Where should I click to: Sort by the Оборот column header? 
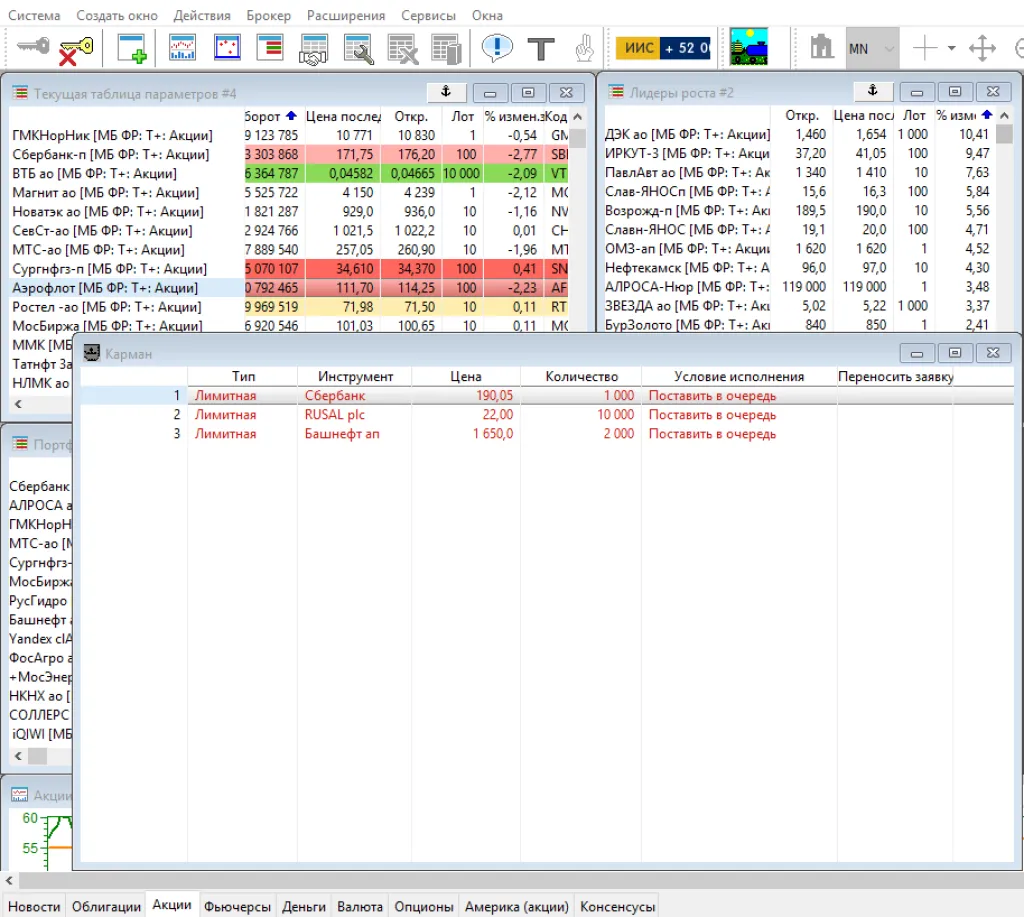[270, 116]
